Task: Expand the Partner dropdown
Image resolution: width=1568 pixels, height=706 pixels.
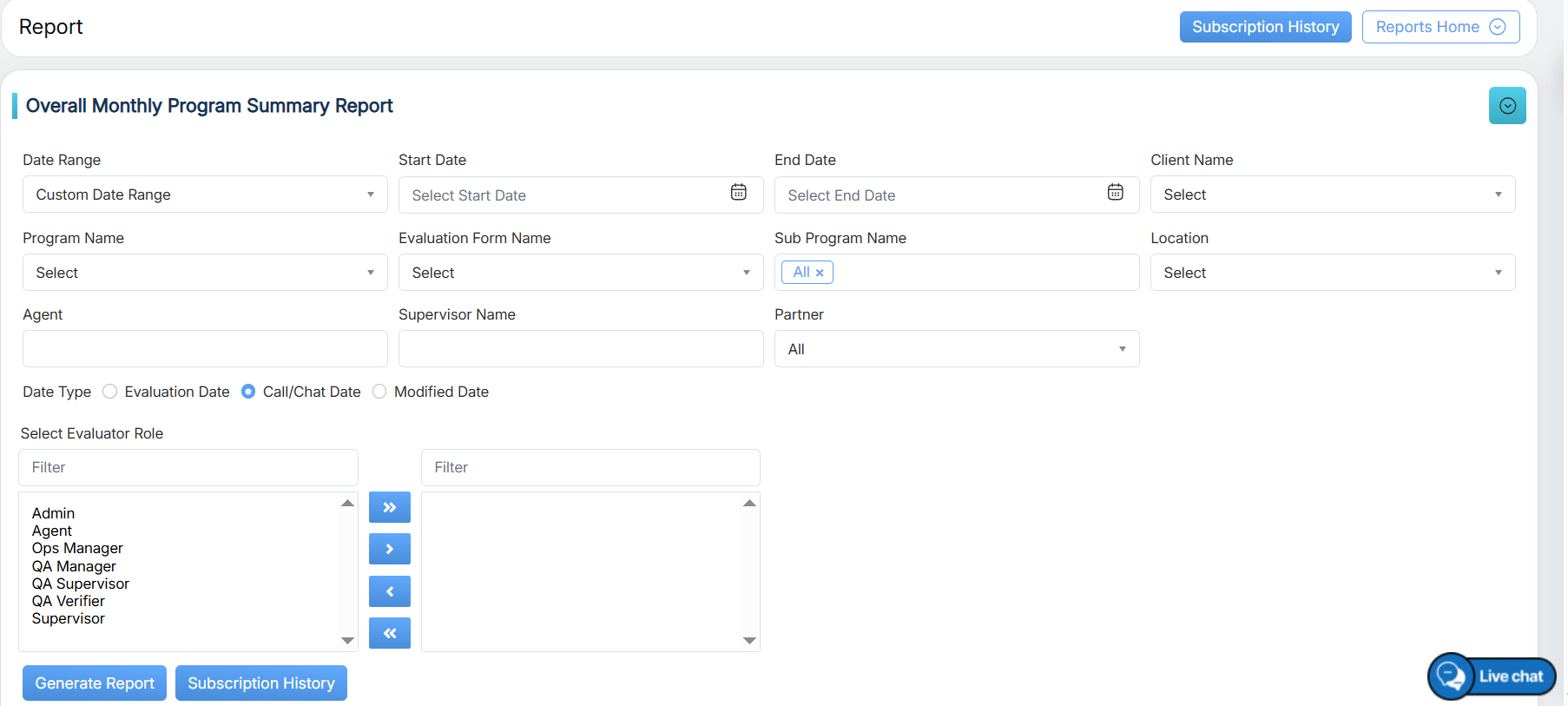Action: tap(956, 349)
